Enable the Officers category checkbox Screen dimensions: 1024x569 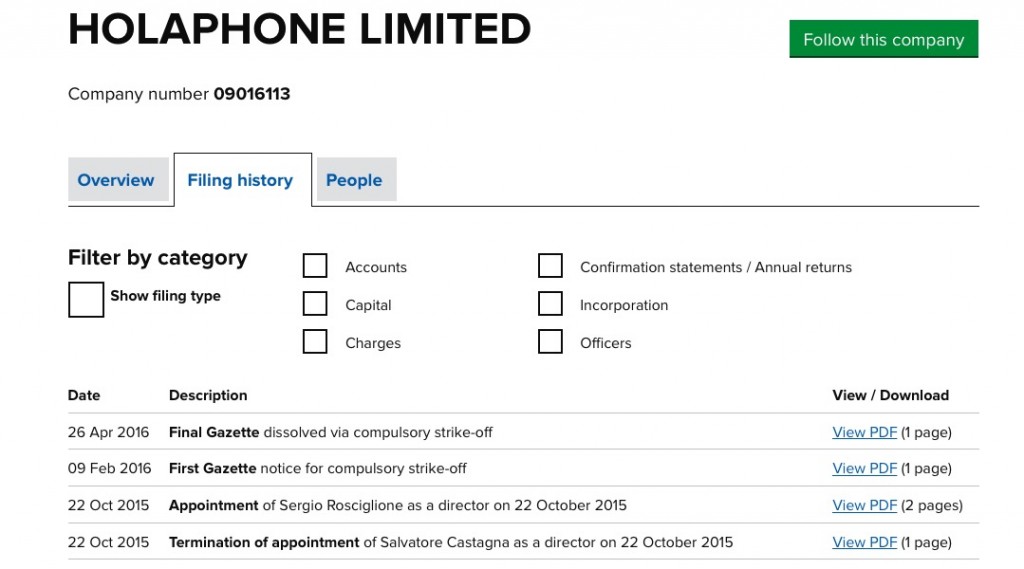(x=550, y=342)
